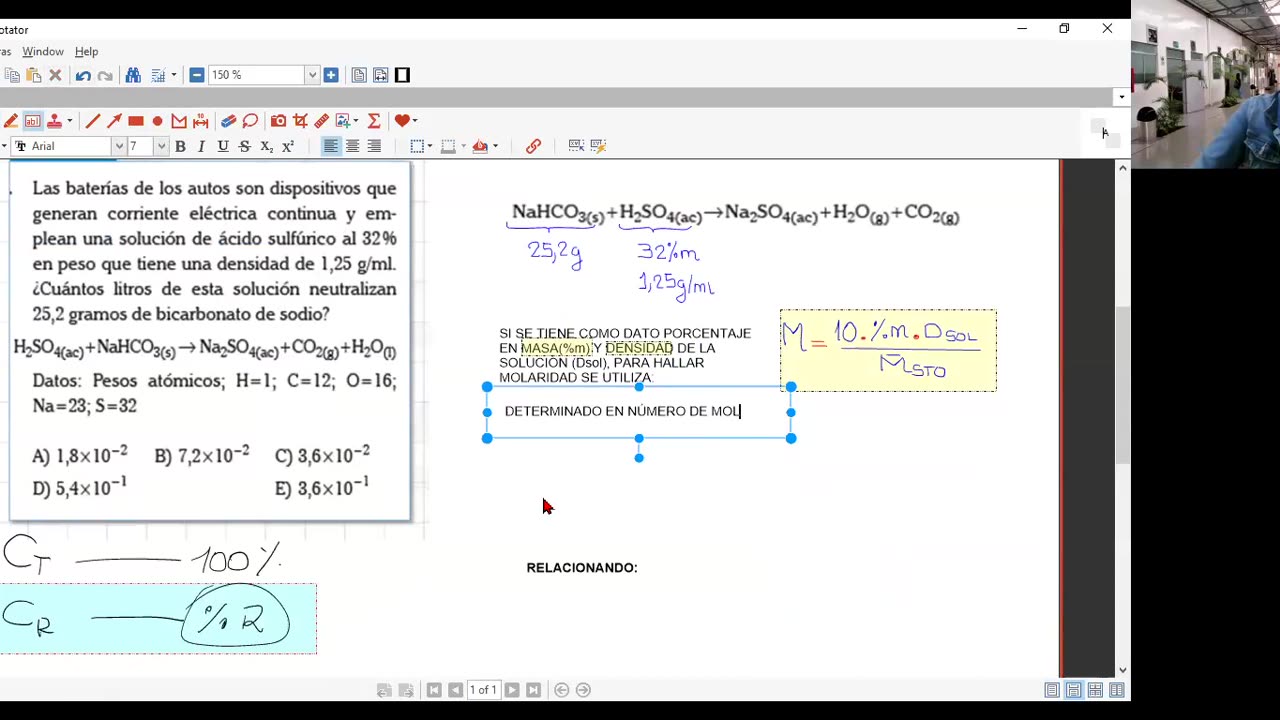Align text right
This screenshot has width=1280, height=720.
tap(374, 146)
